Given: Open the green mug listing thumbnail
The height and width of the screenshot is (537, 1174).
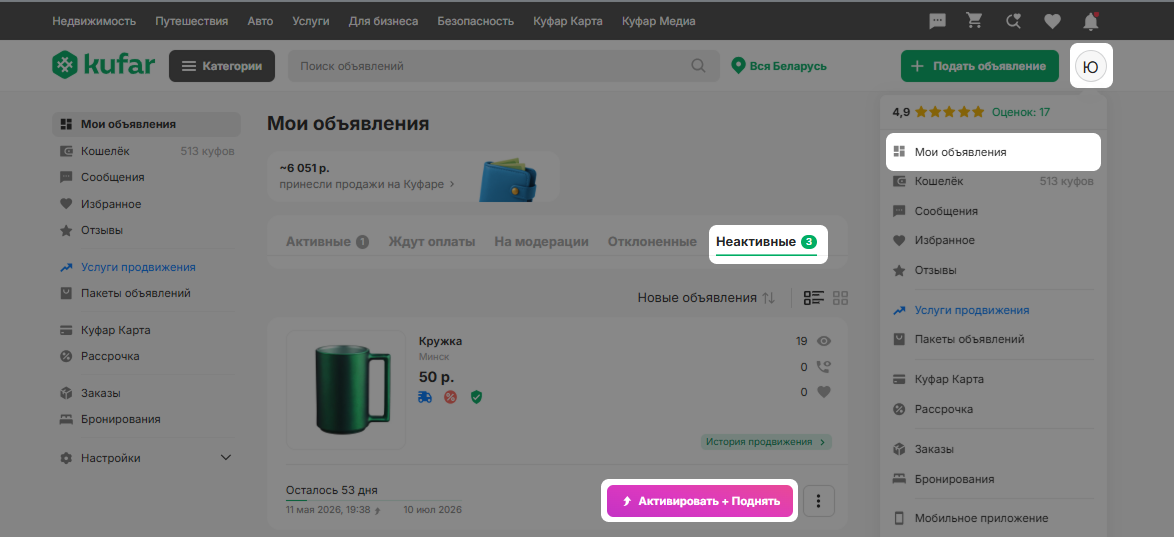Looking at the screenshot, I should pyautogui.click(x=346, y=389).
